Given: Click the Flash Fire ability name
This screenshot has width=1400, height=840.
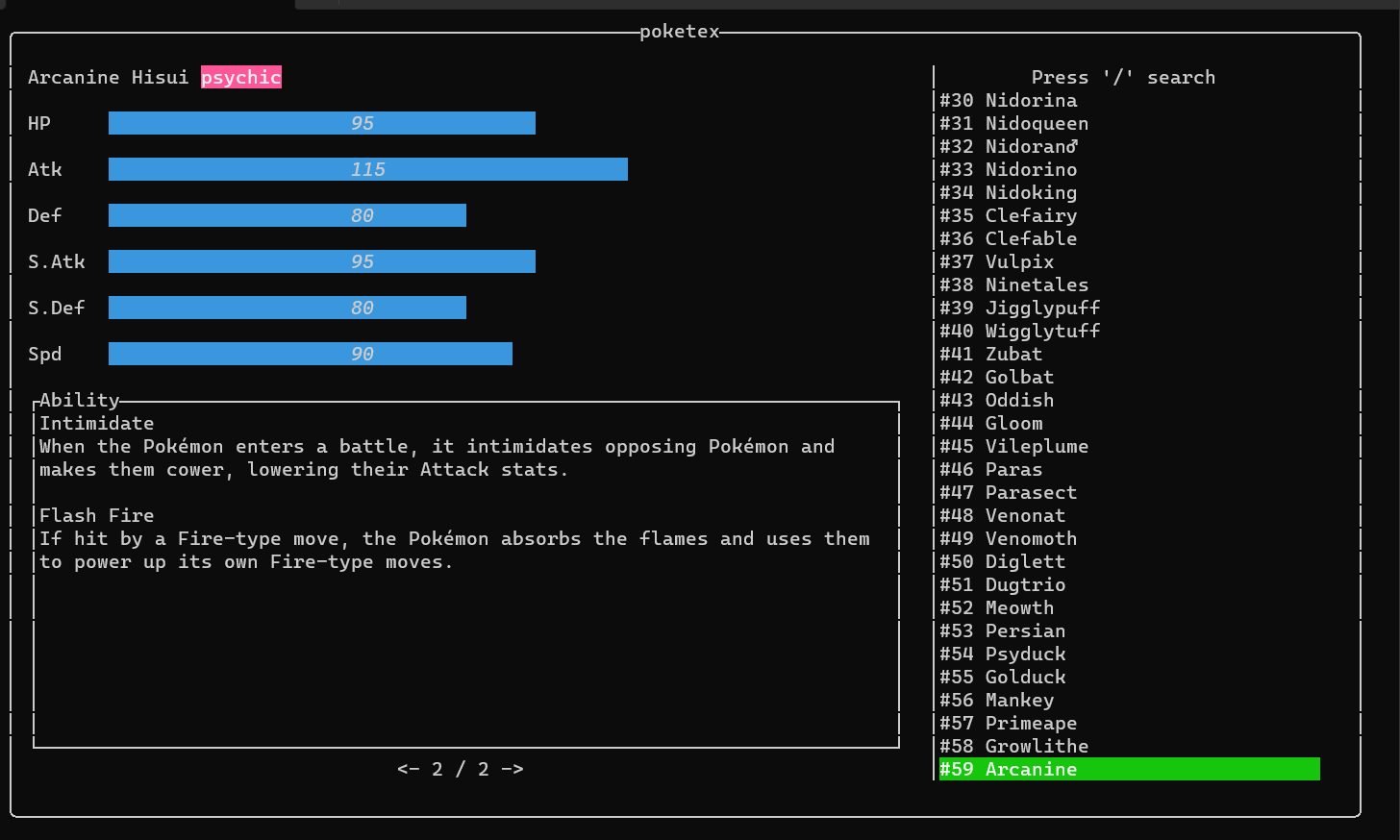Looking at the screenshot, I should tap(96, 515).
